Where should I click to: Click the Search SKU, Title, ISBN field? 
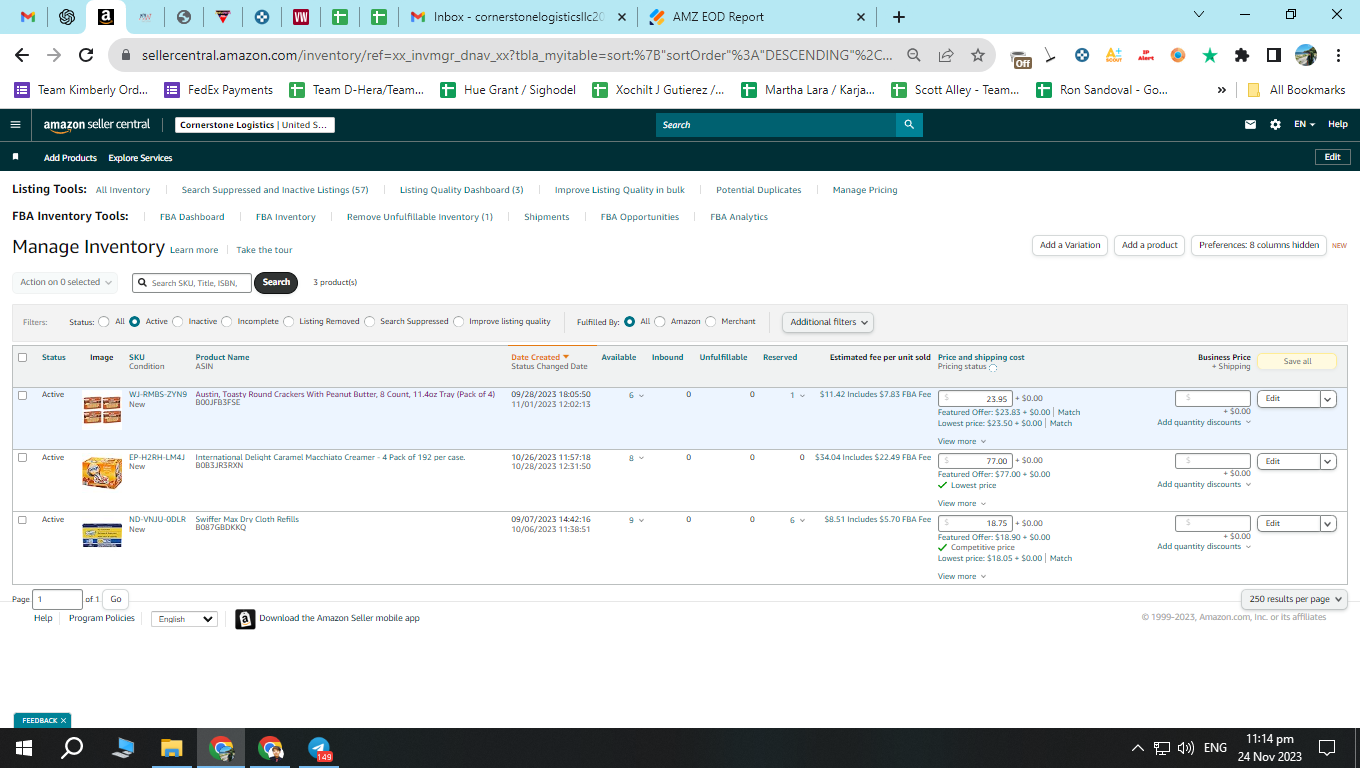(x=192, y=283)
